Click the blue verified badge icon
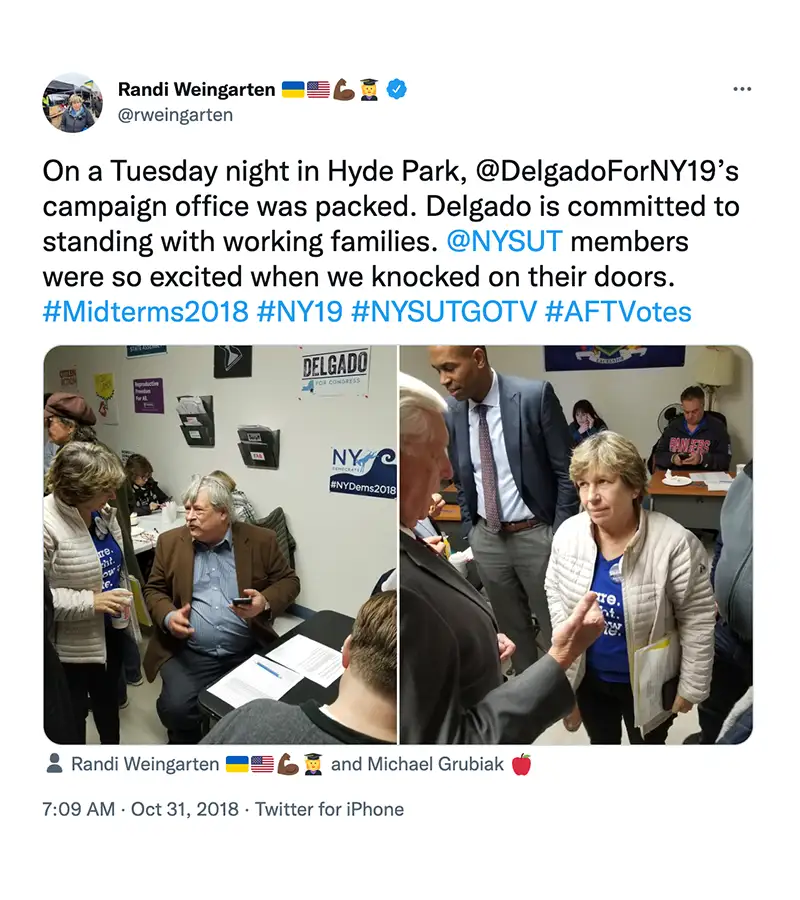The width and height of the screenshot is (800, 900). (x=397, y=89)
